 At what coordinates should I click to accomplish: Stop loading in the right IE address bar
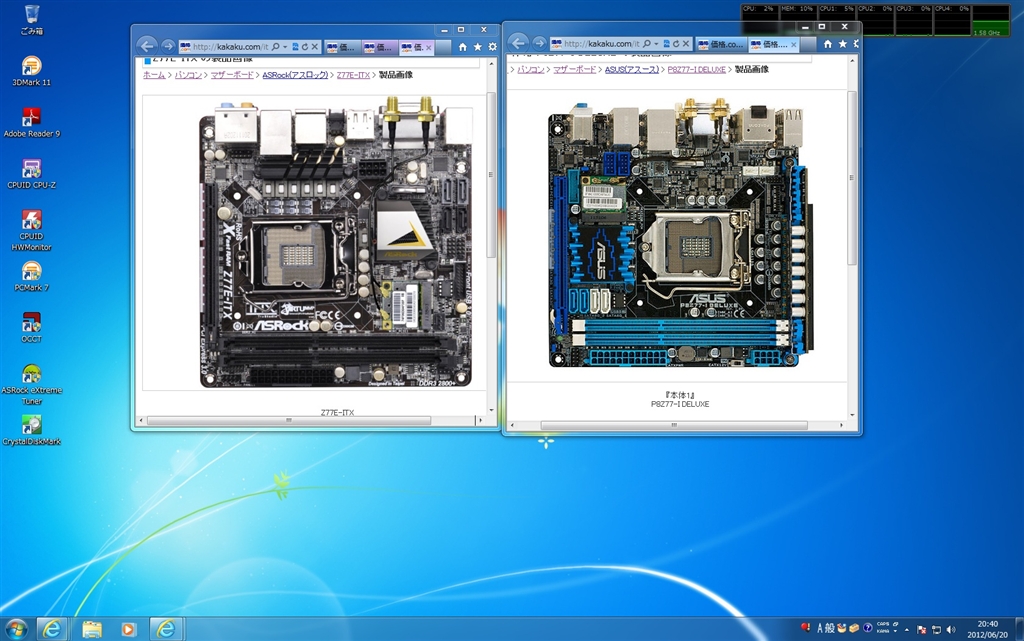click(686, 44)
